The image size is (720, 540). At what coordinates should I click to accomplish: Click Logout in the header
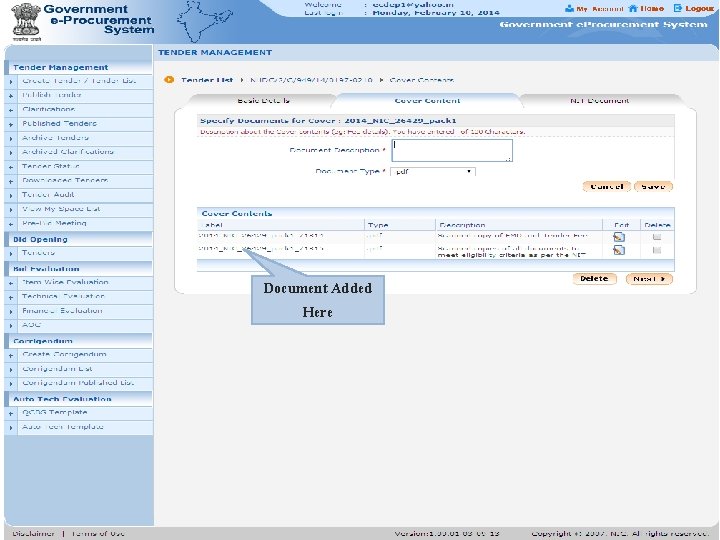point(699,9)
